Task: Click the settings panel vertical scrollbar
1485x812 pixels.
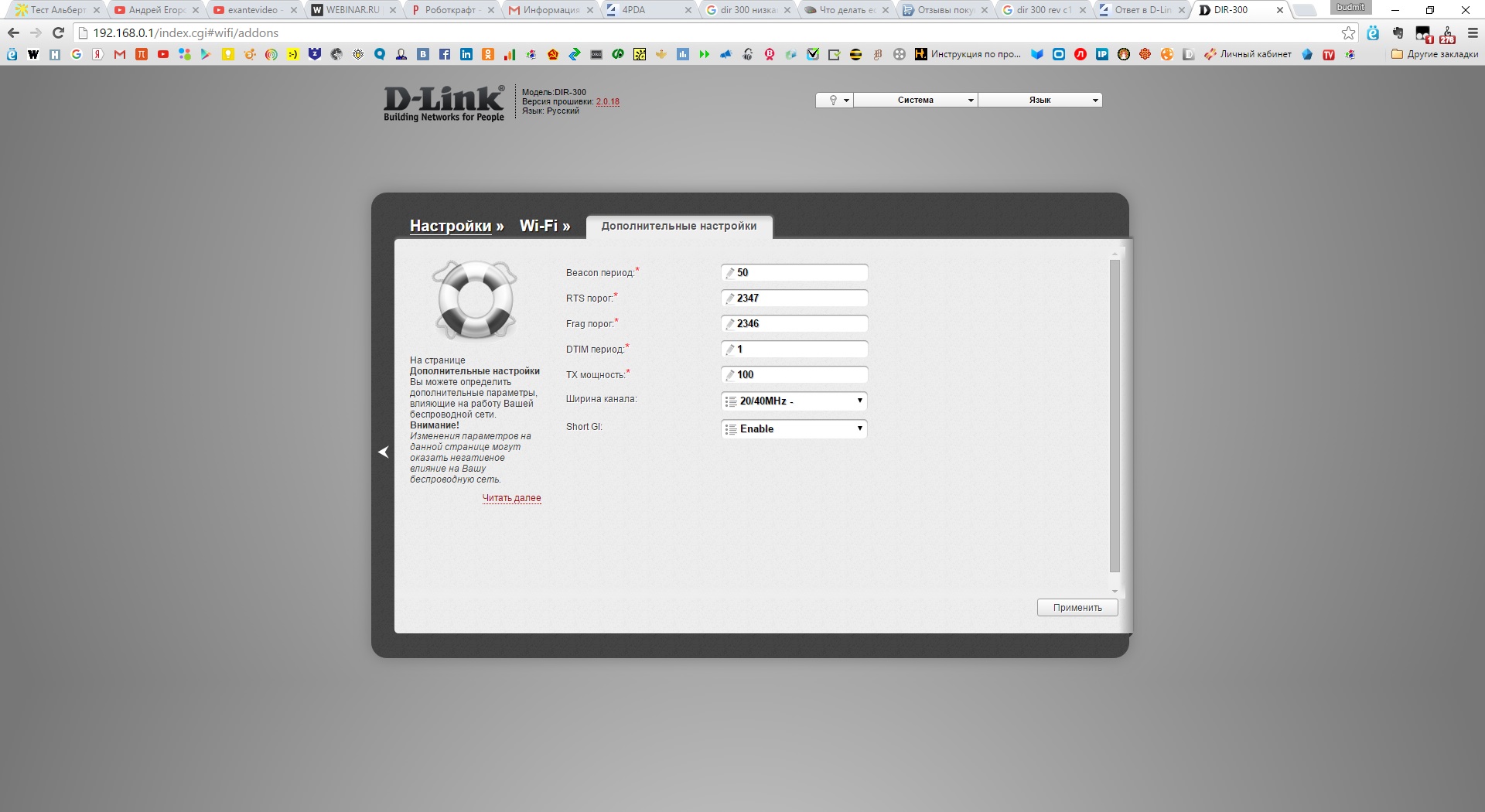Action: (x=1115, y=416)
